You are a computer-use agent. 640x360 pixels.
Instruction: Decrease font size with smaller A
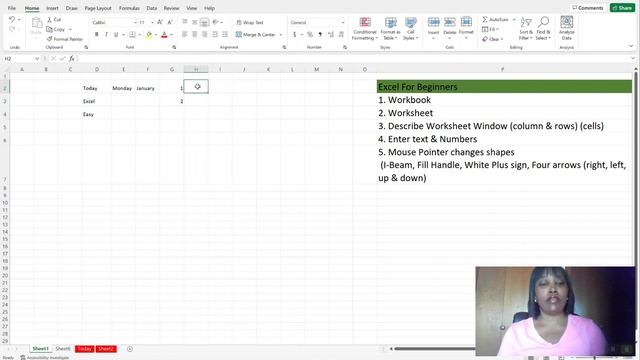[170, 22]
